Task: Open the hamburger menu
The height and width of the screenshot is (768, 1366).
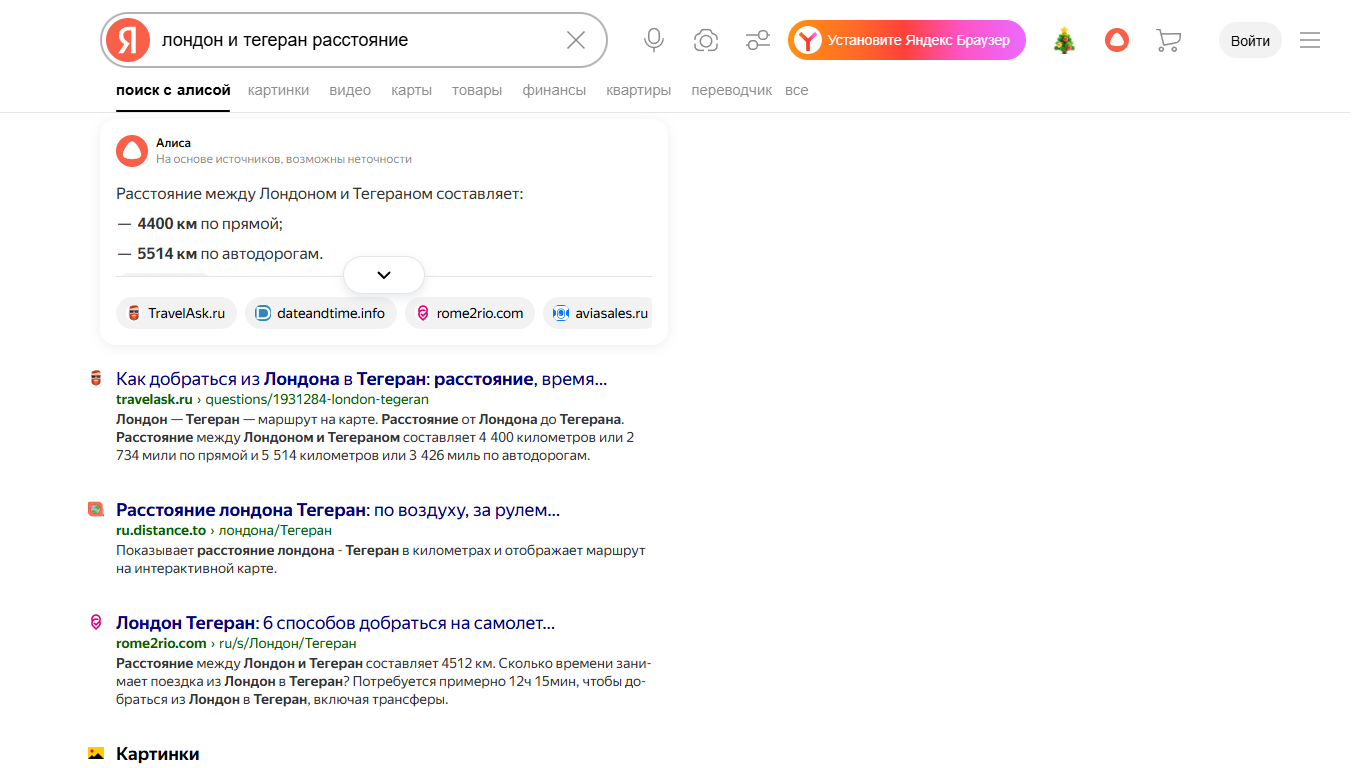Action: (x=1310, y=41)
